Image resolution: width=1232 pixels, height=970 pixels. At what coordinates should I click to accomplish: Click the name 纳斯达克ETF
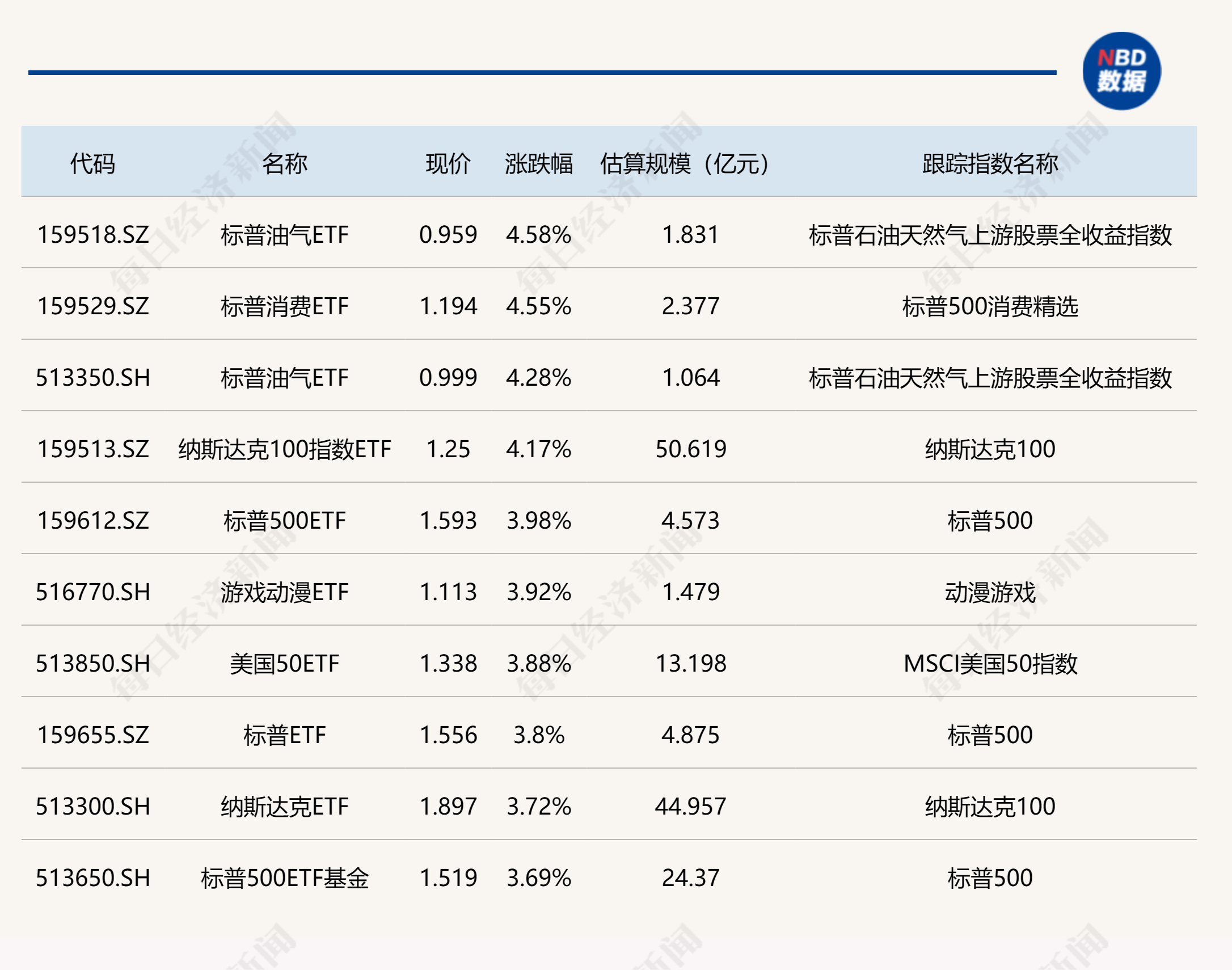click(284, 807)
